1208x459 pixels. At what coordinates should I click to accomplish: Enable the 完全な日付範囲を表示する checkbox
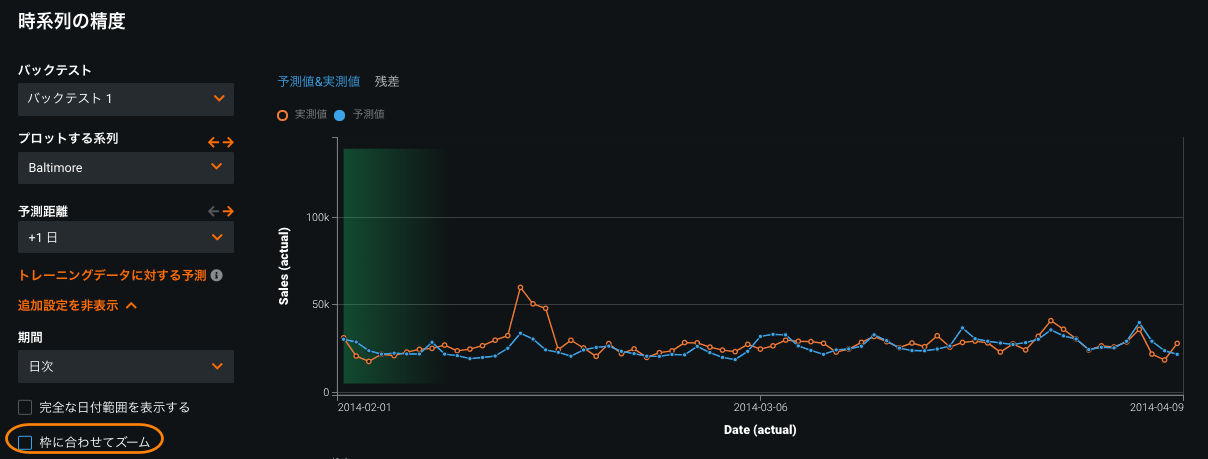pos(25,407)
